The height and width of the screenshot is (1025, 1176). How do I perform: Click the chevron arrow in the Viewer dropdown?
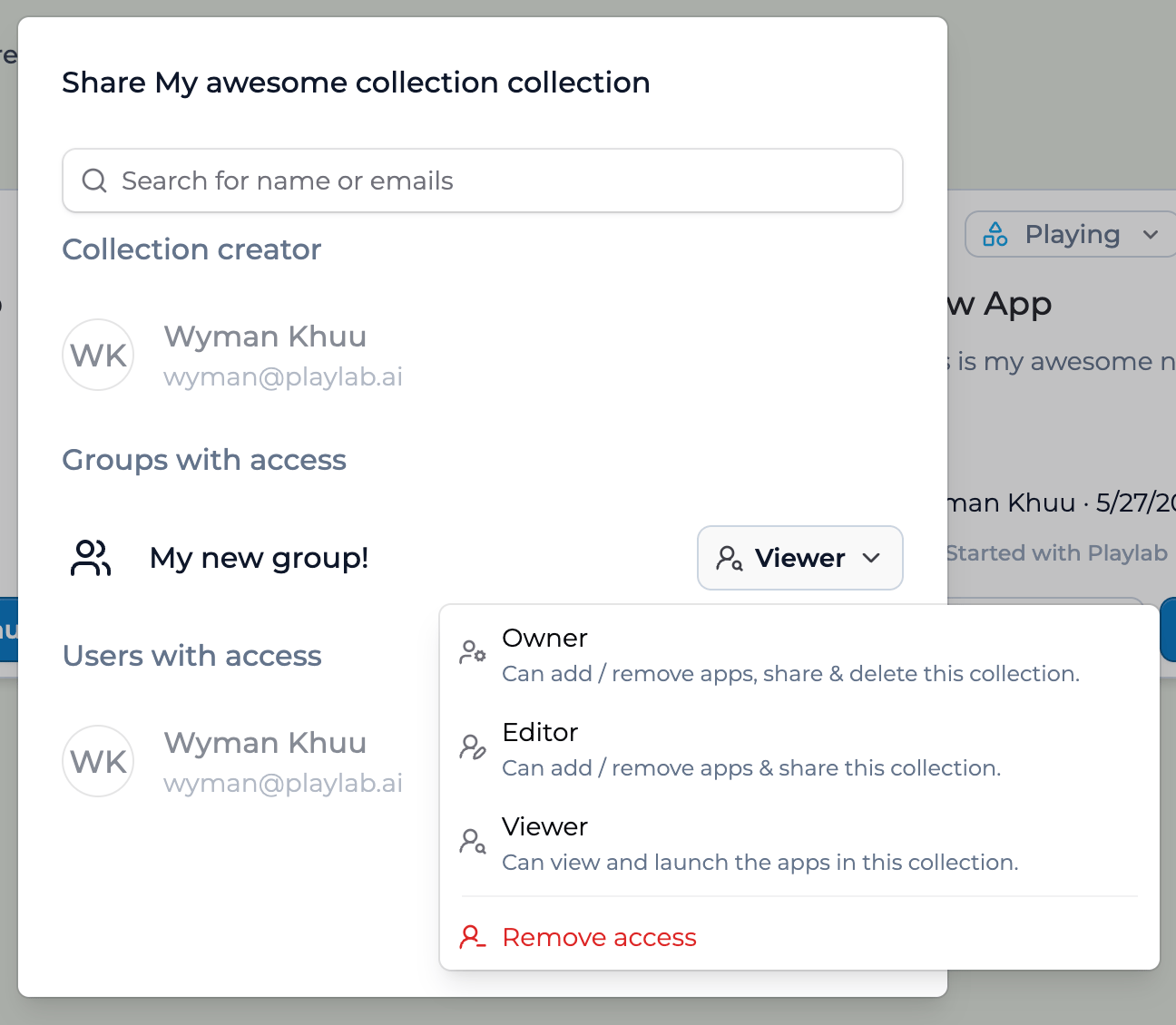(871, 558)
